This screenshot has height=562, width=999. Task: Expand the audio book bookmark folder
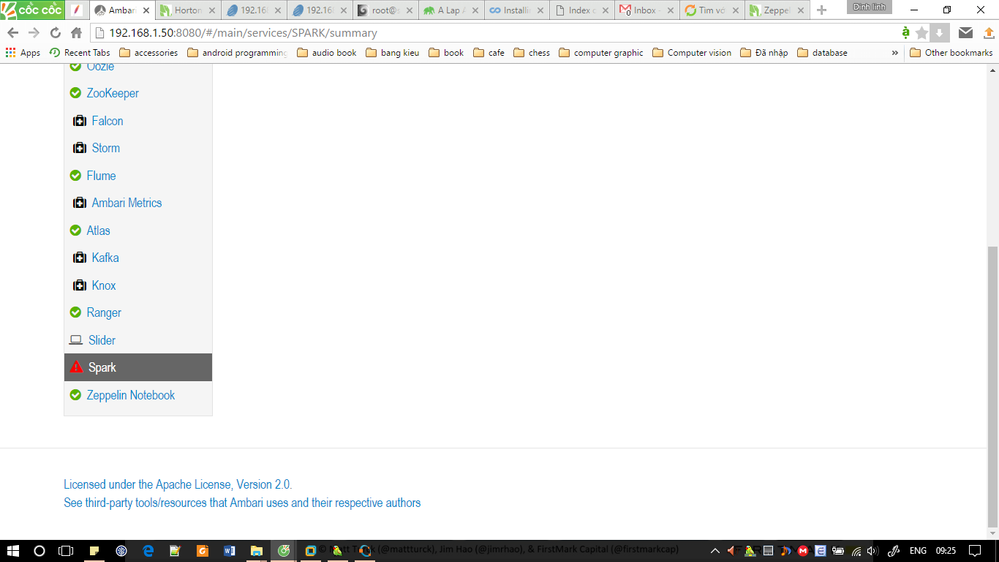coord(327,53)
